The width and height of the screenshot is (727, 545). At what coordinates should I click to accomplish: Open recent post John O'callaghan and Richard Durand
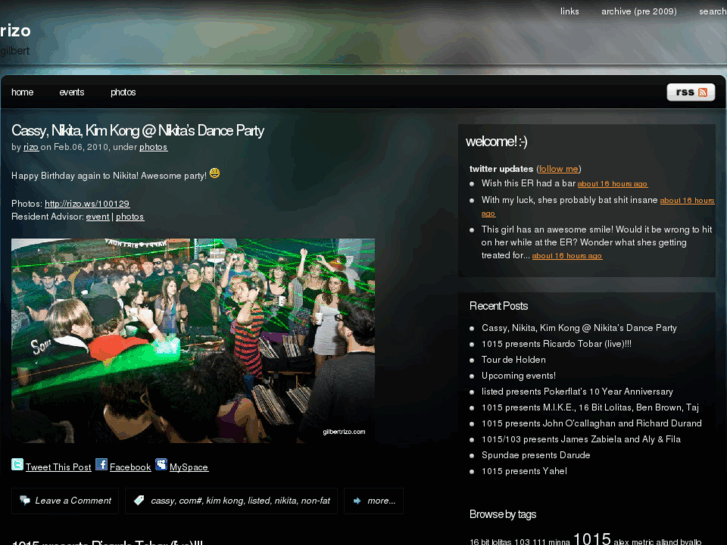pos(592,423)
